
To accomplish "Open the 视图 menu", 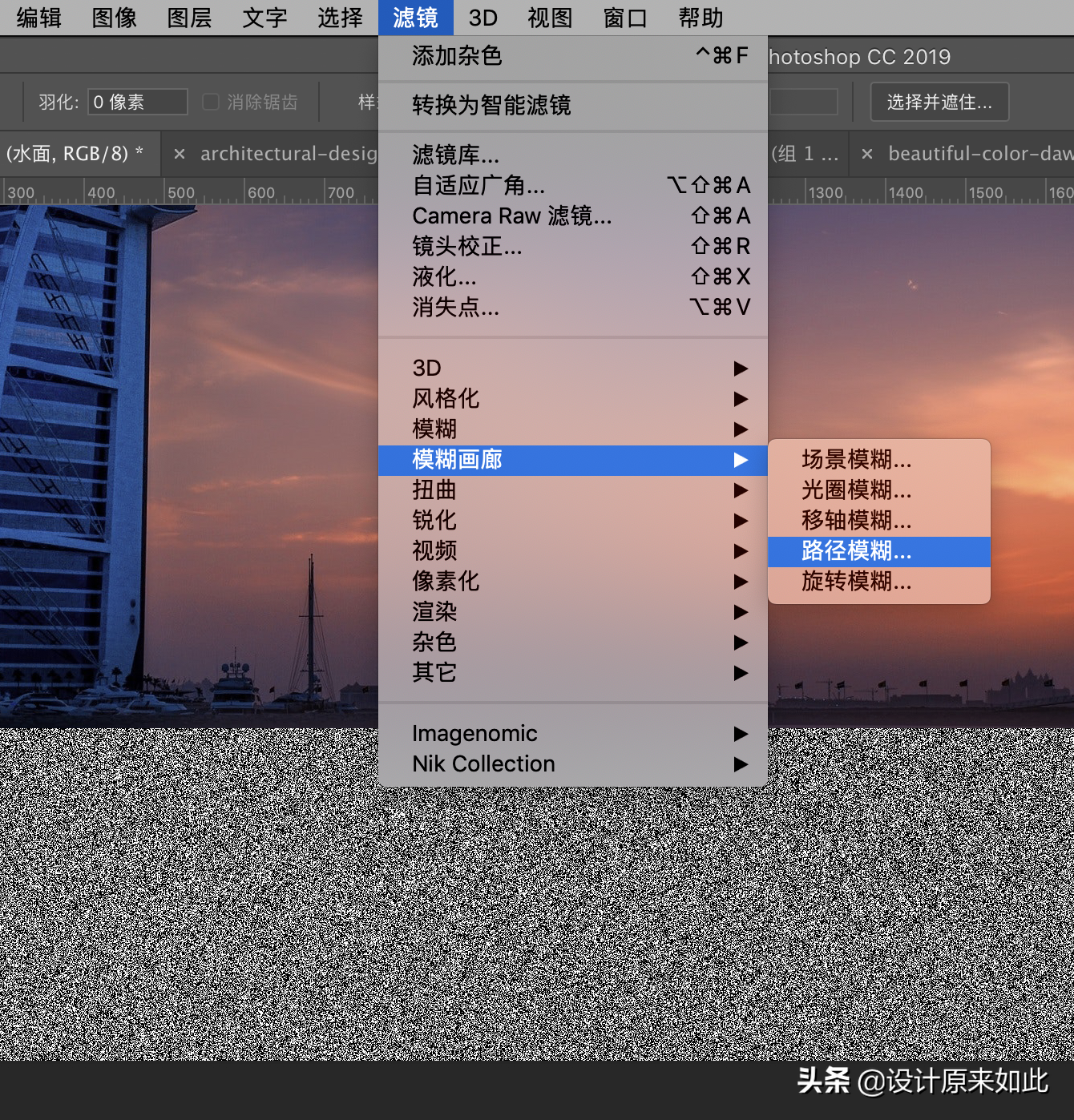I will point(551,18).
